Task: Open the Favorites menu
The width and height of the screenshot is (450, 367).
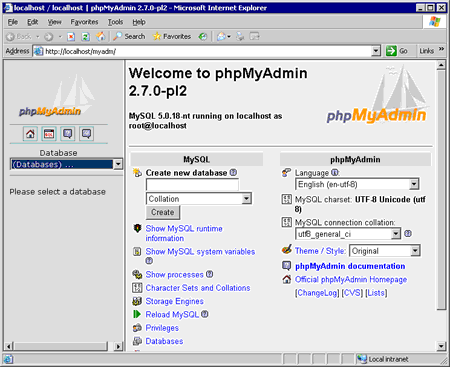Action: pos(84,22)
